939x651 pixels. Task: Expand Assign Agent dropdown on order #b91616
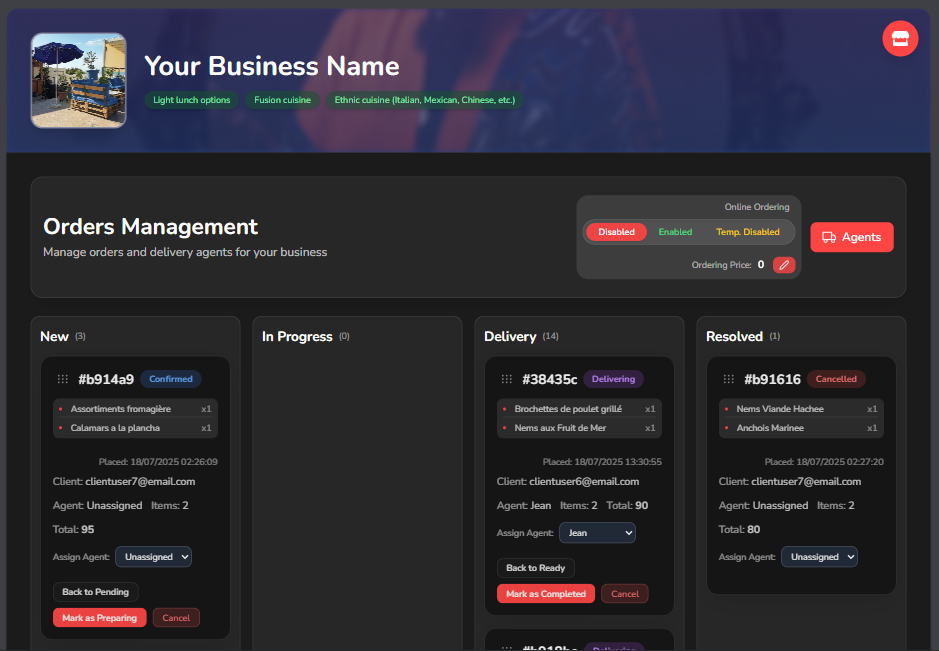(819, 557)
